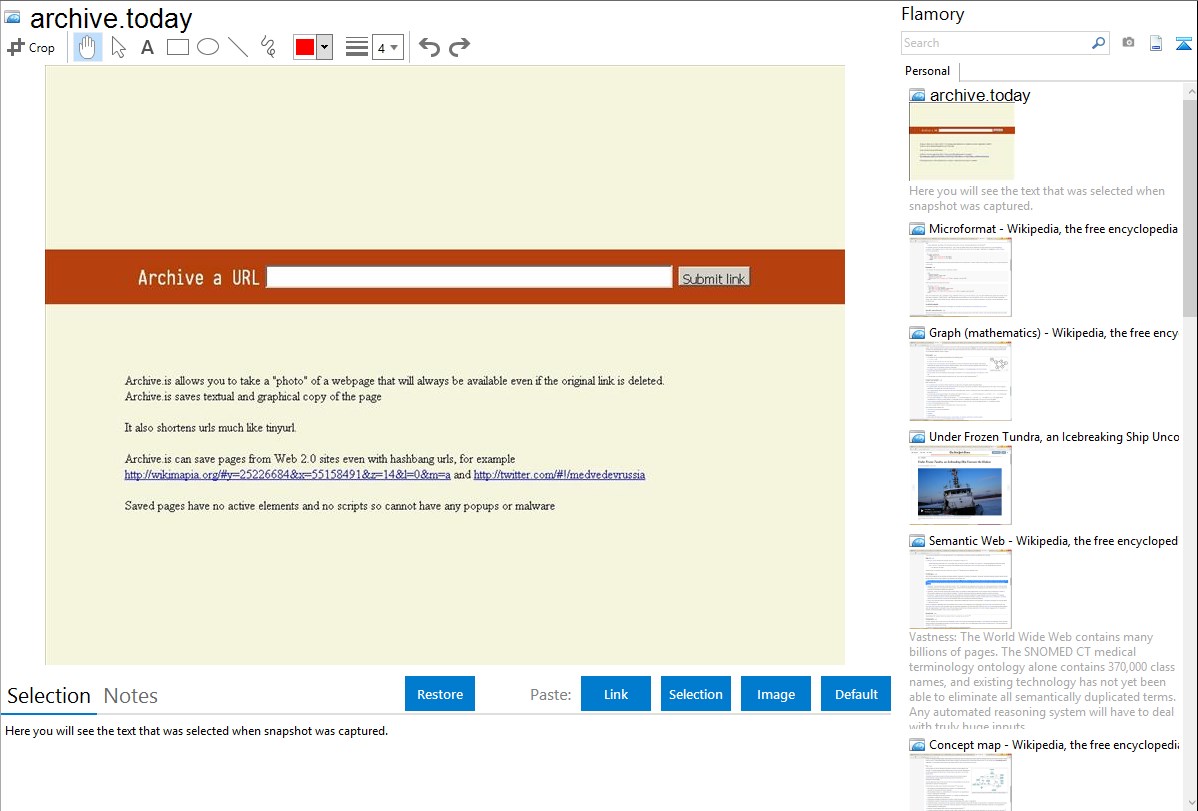Click the icon beside Graph (mathematics) entry
The image size is (1198, 811).
click(x=918, y=333)
